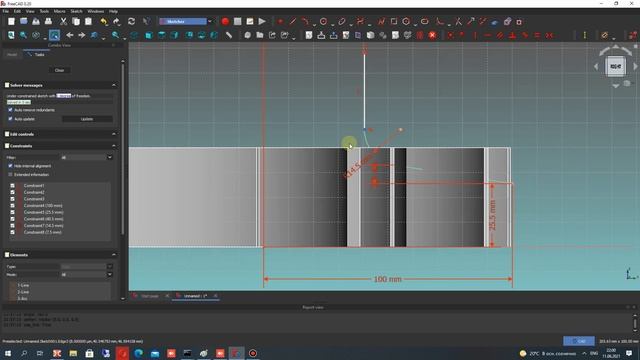Click the highlighted degrees of freedom link
Screen dimensions: 640x360
click(63, 96)
